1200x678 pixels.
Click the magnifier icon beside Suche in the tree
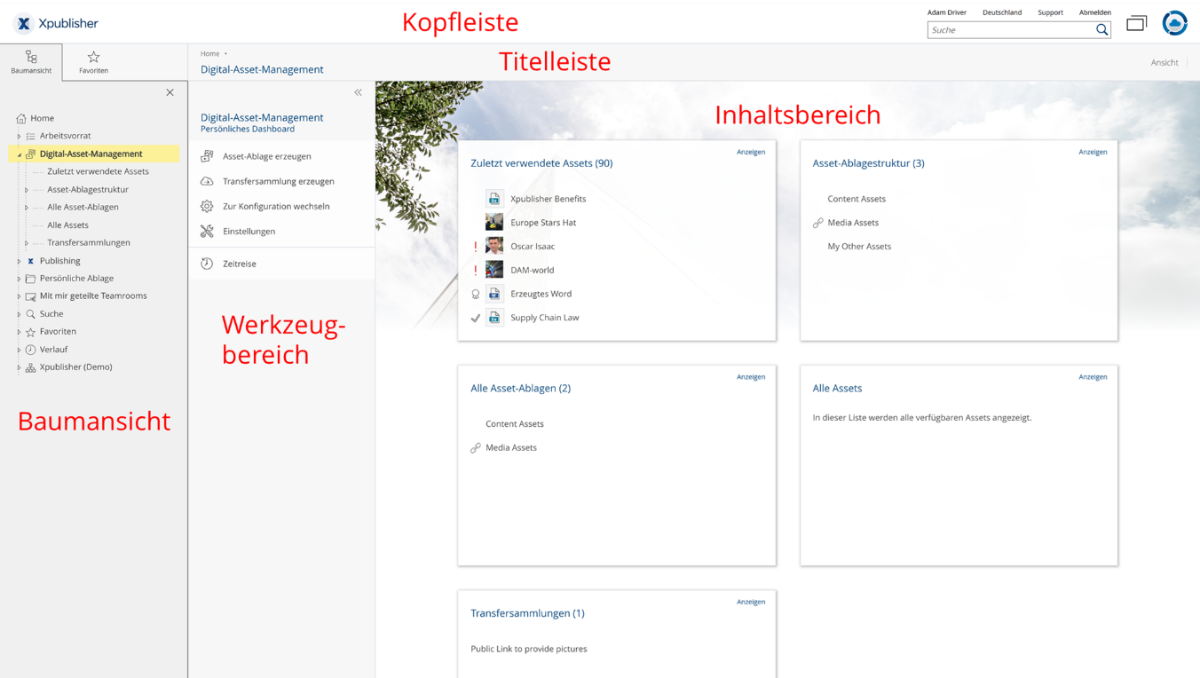(31, 314)
